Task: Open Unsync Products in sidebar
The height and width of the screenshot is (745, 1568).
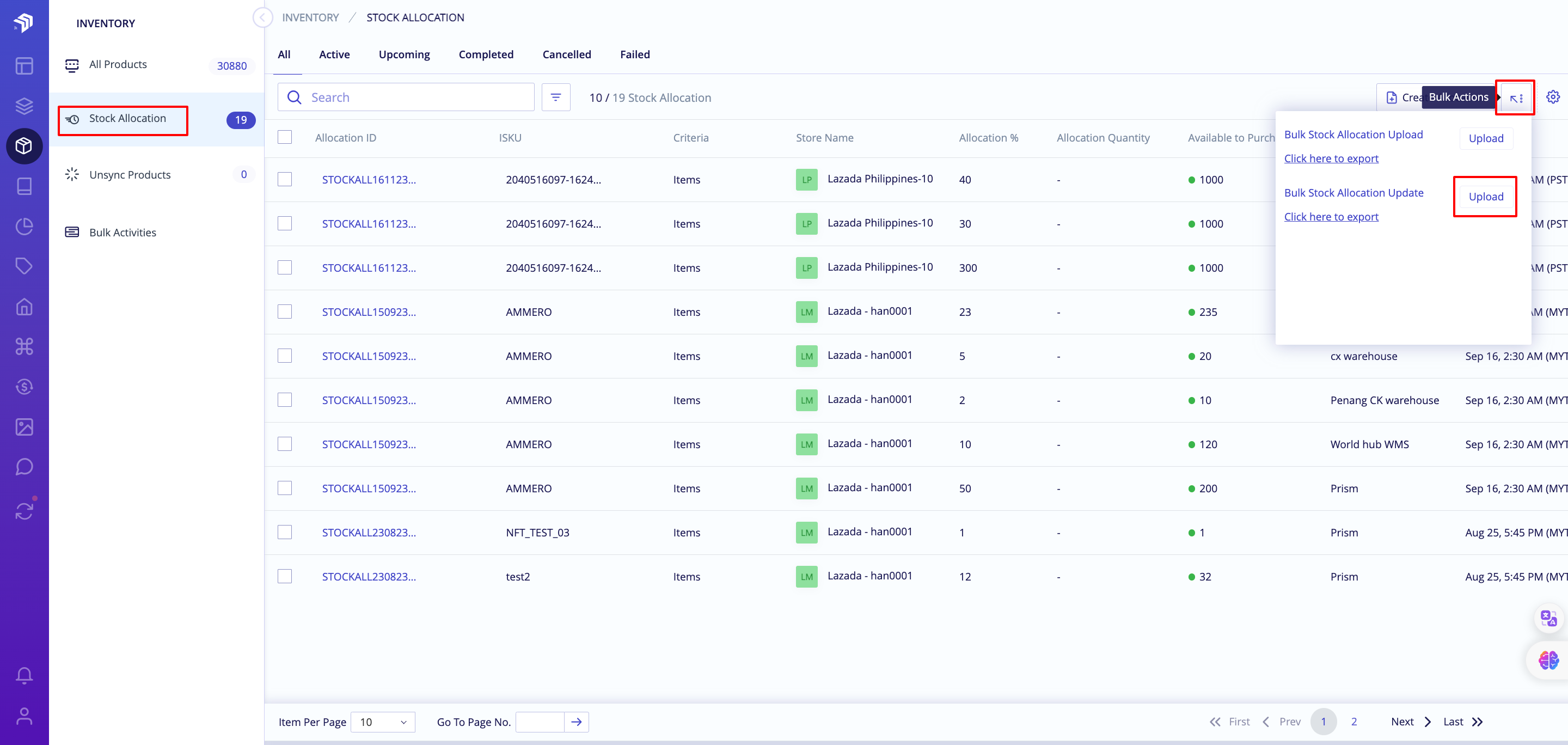Action: coord(157,175)
